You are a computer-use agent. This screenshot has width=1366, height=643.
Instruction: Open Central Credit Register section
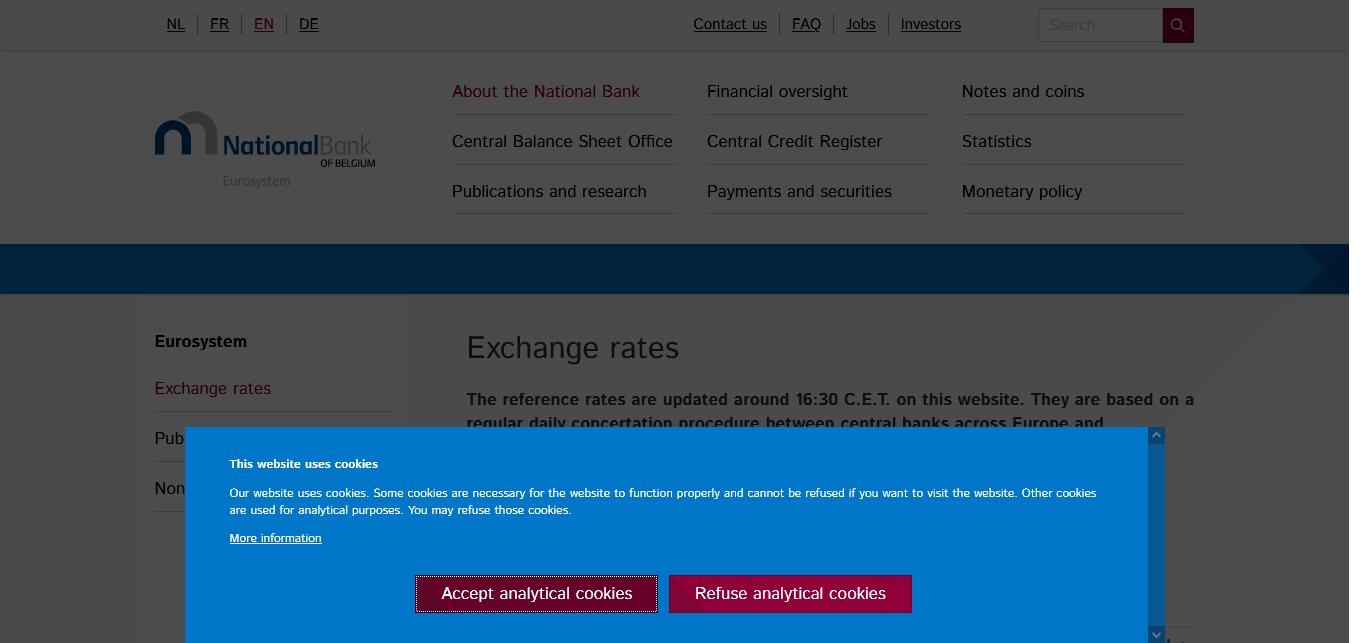(x=794, y=141)
